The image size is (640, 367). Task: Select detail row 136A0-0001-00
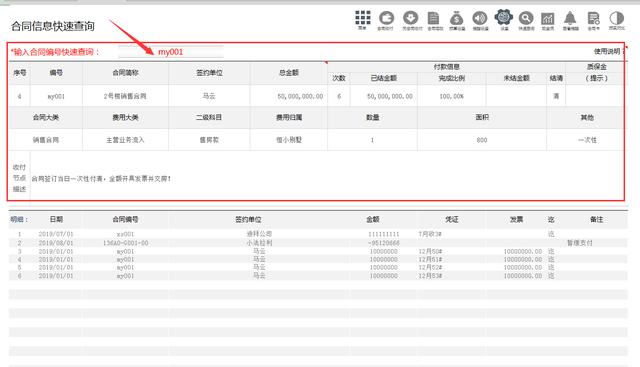[318, 243]
